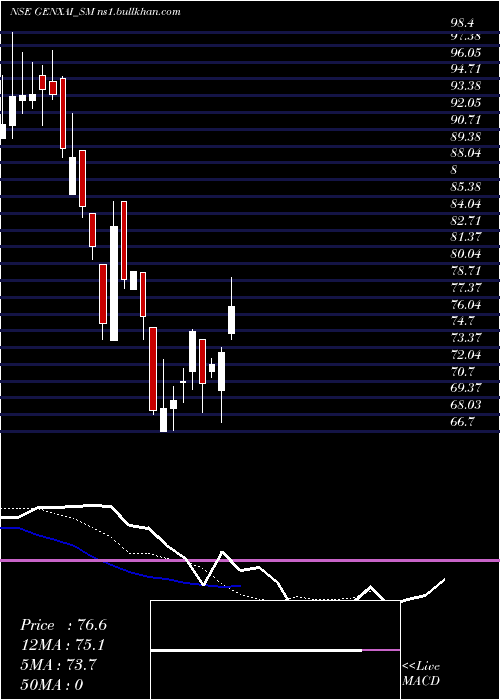Screen dimensions: 500x700
Task: Click the 80.04 price axis label
Action: (466, 254)
